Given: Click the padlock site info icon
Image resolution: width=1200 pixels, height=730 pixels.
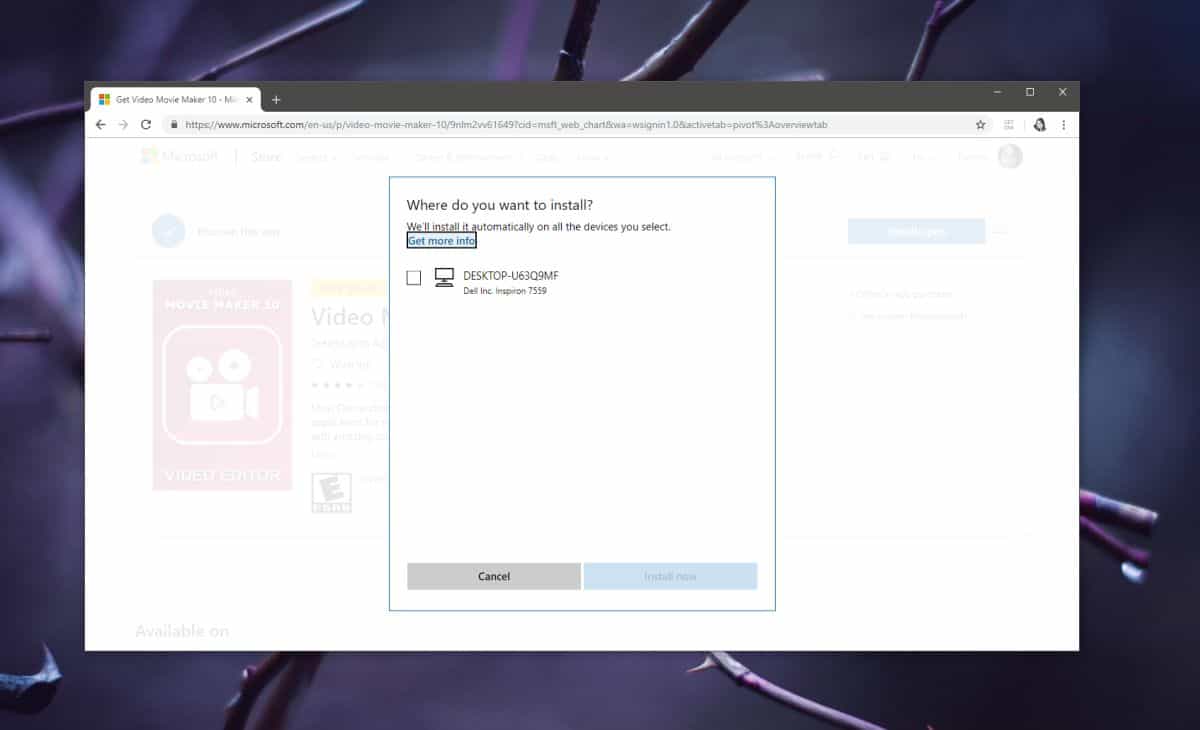Looking at the screenshot, I should tap(174, 125).
